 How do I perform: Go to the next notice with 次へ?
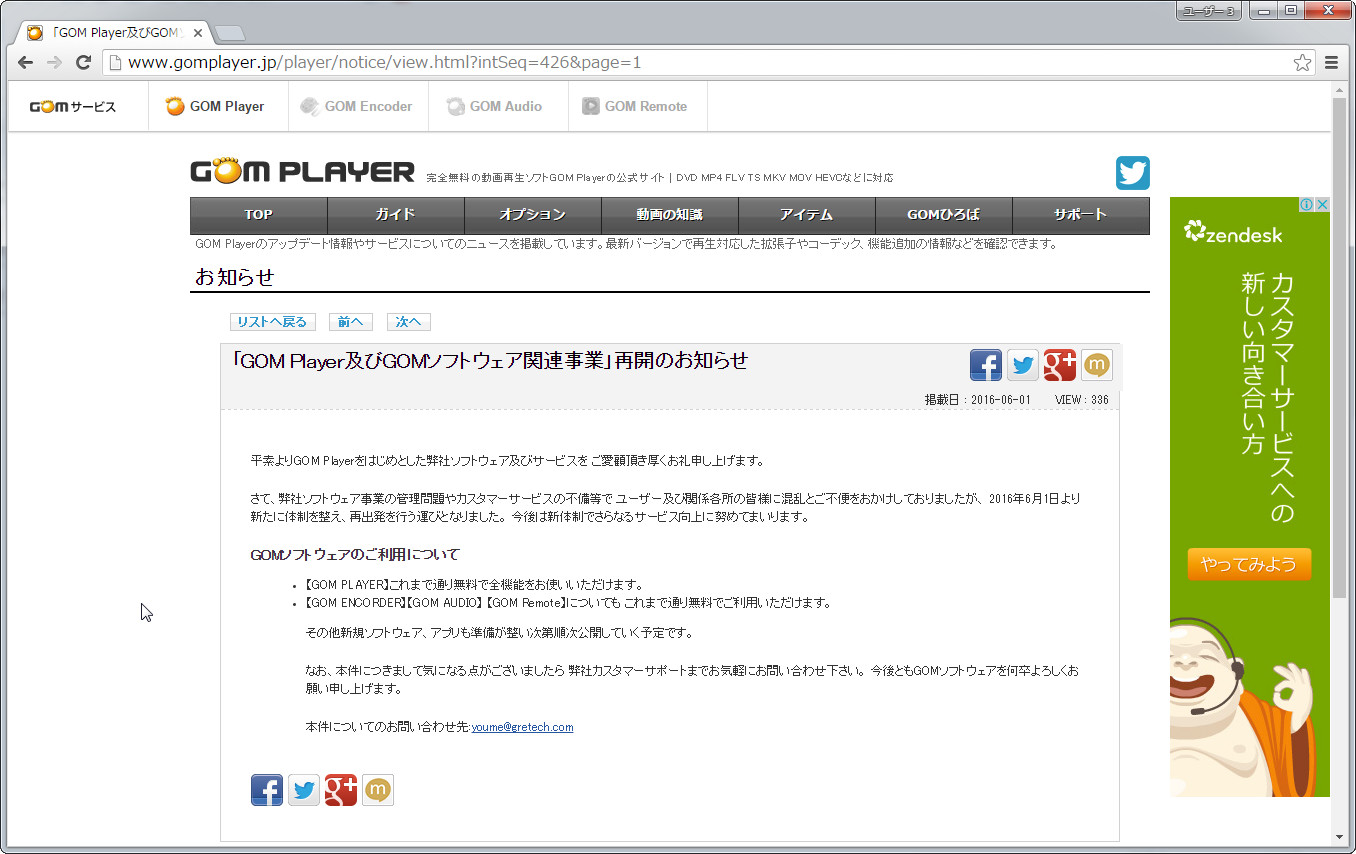[x=408, y=322]
